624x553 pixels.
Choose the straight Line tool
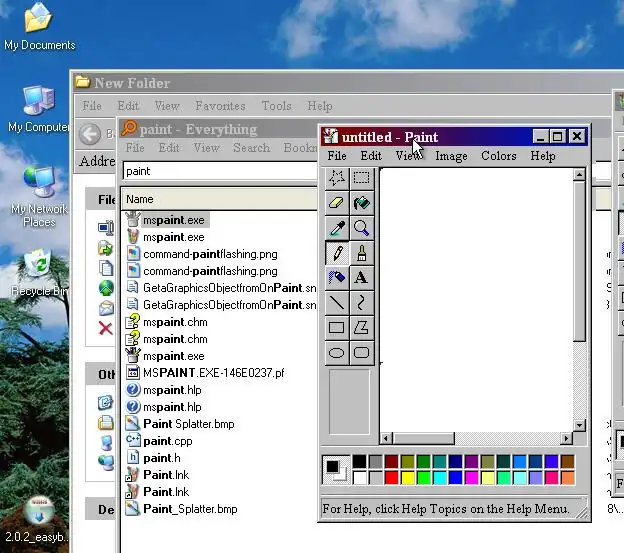[337, 303]
